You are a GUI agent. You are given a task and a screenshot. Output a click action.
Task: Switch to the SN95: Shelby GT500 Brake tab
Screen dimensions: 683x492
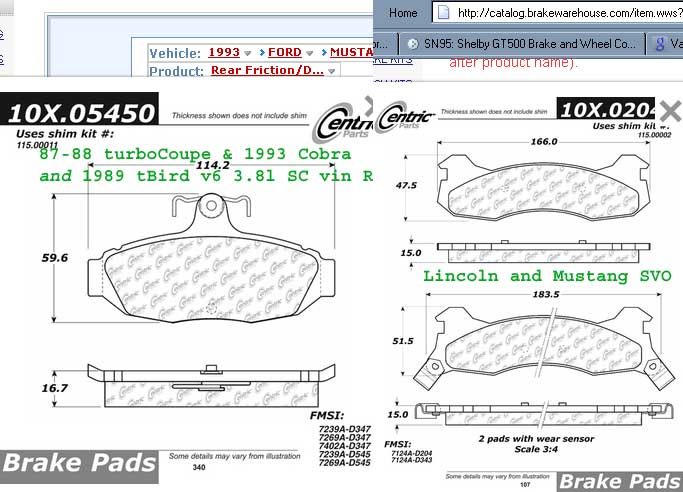(x=522, y=44)
